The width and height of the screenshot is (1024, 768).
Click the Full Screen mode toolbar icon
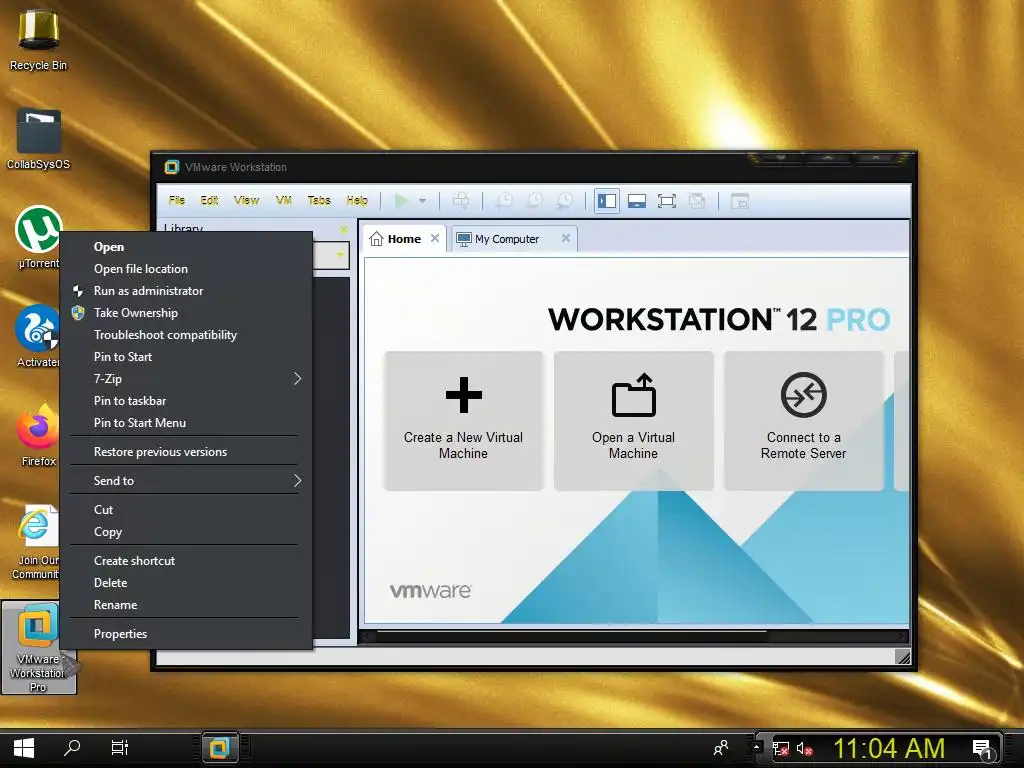point(667,200)
